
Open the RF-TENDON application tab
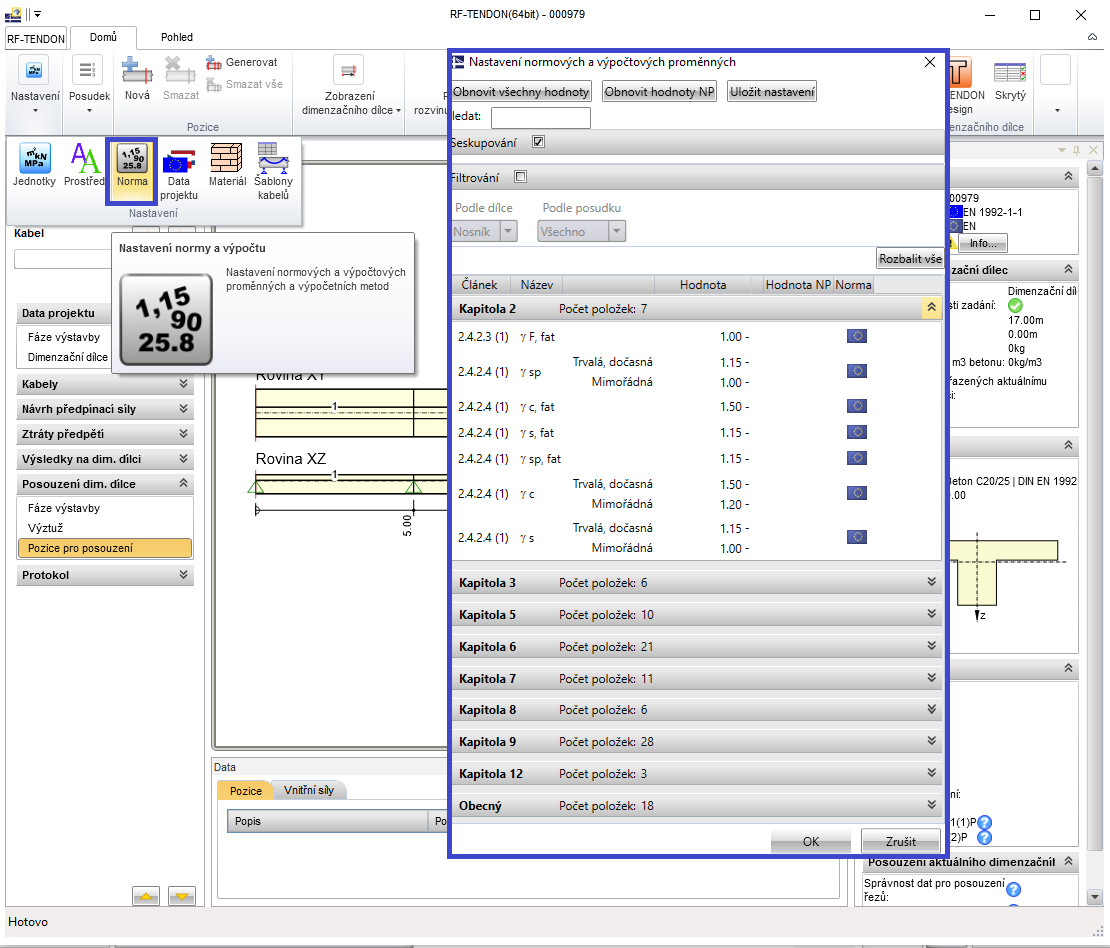36,38
